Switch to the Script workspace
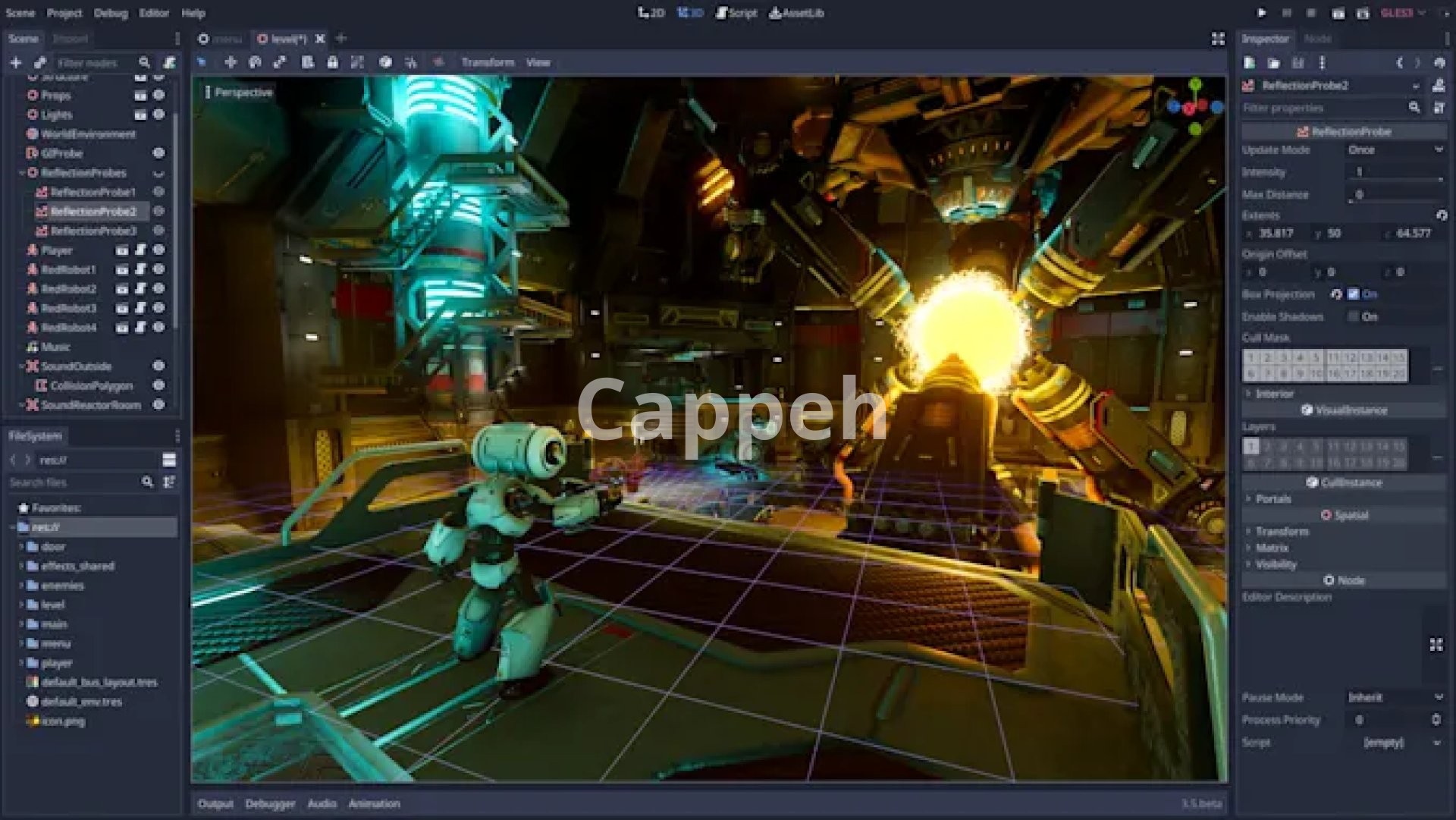 point(736,13)
